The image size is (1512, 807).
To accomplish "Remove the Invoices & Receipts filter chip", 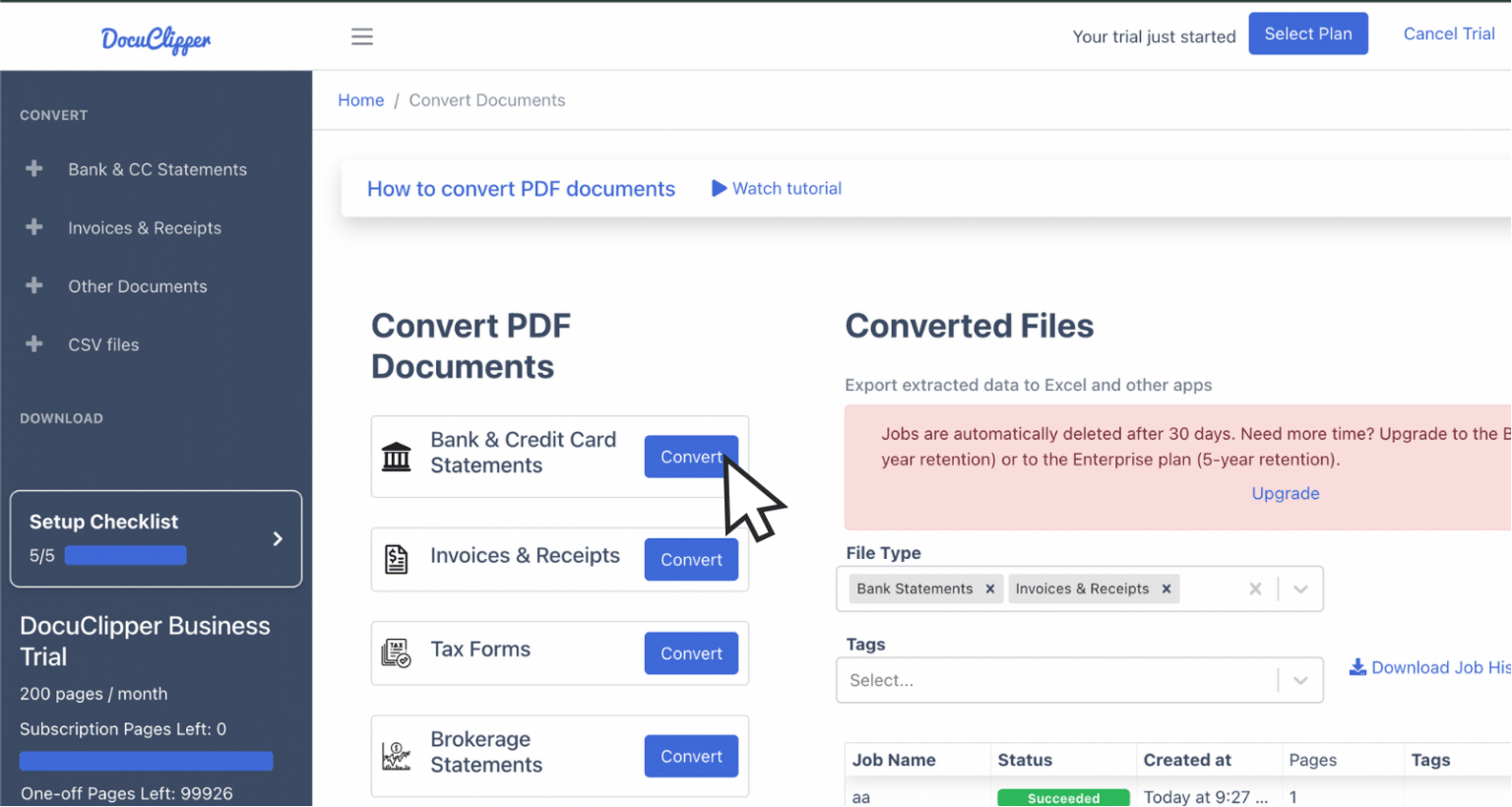I will click(1165, 589).
